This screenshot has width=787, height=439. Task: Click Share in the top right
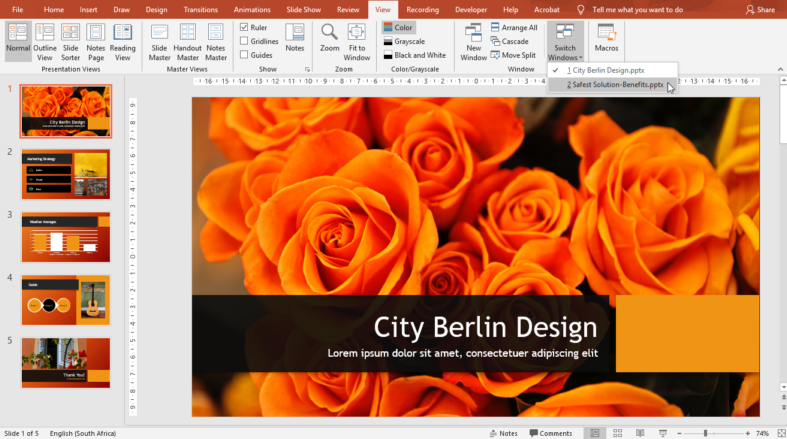pyautogui.click(x=761, y=9)
